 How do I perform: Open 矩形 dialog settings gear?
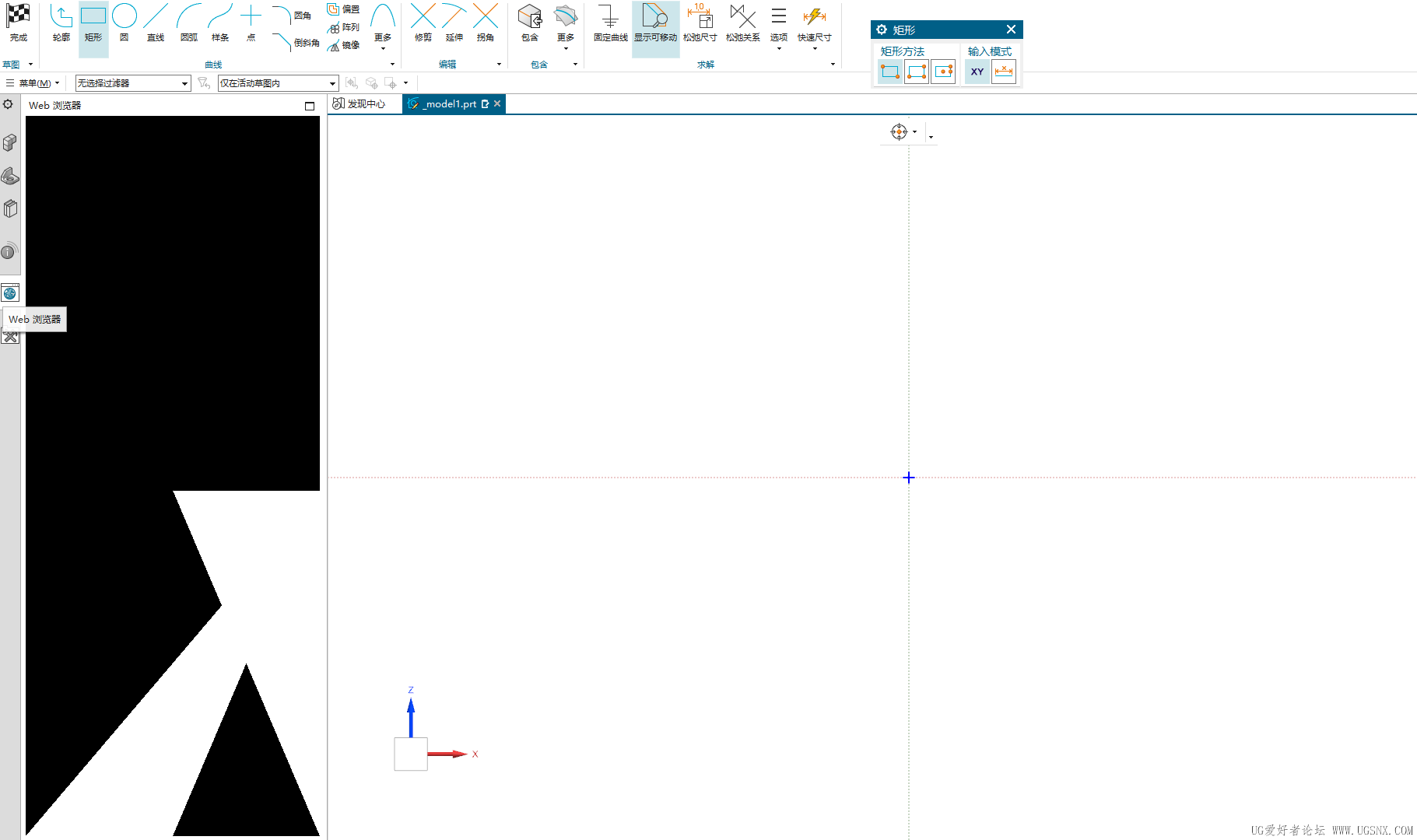tap(882, 30)
